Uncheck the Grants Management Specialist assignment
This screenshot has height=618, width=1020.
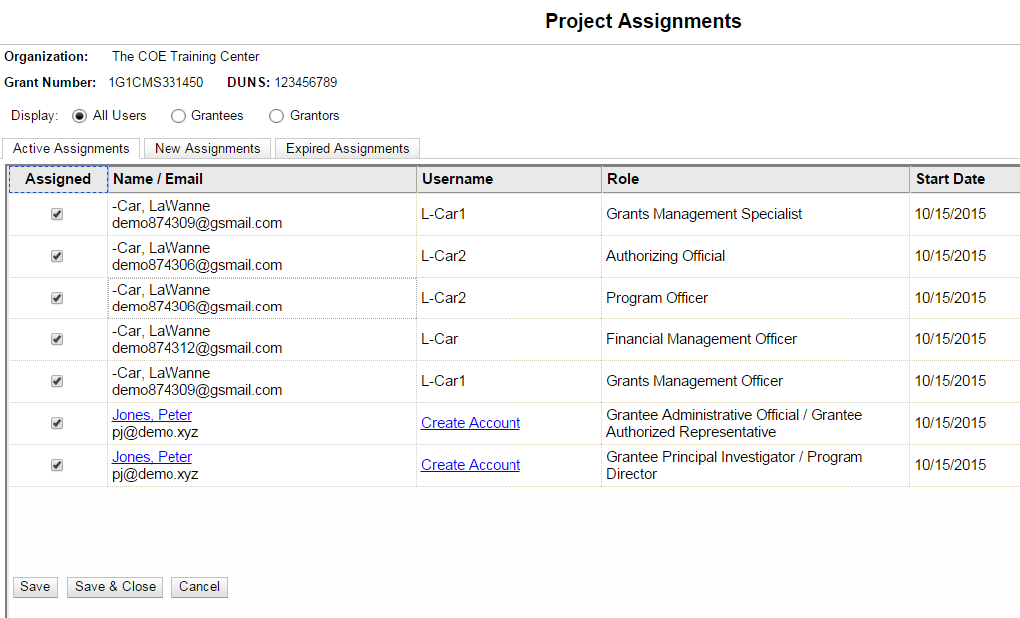(57, 214)
